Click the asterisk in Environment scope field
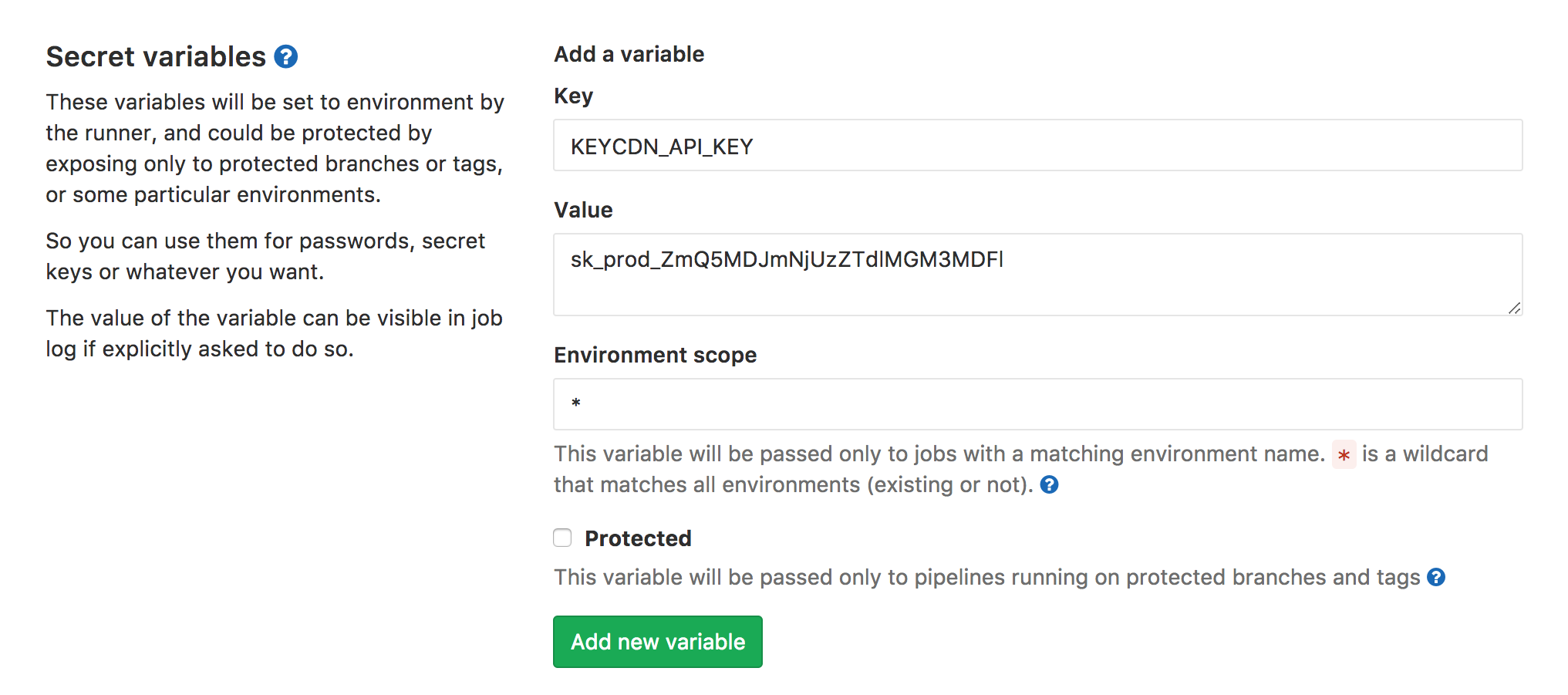The image size is (1568, 695). click(576, 403)
